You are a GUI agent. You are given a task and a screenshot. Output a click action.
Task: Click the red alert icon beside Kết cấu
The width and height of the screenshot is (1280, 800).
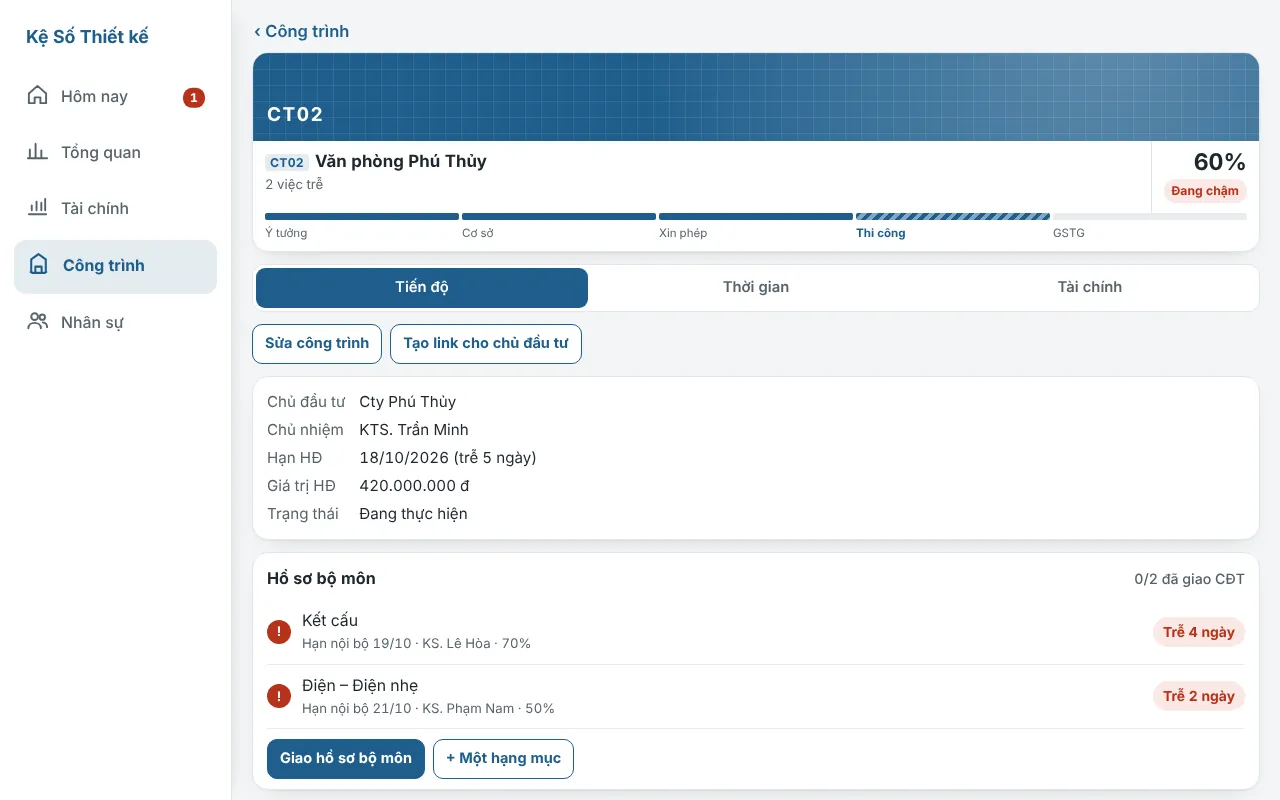pos(279,632)
